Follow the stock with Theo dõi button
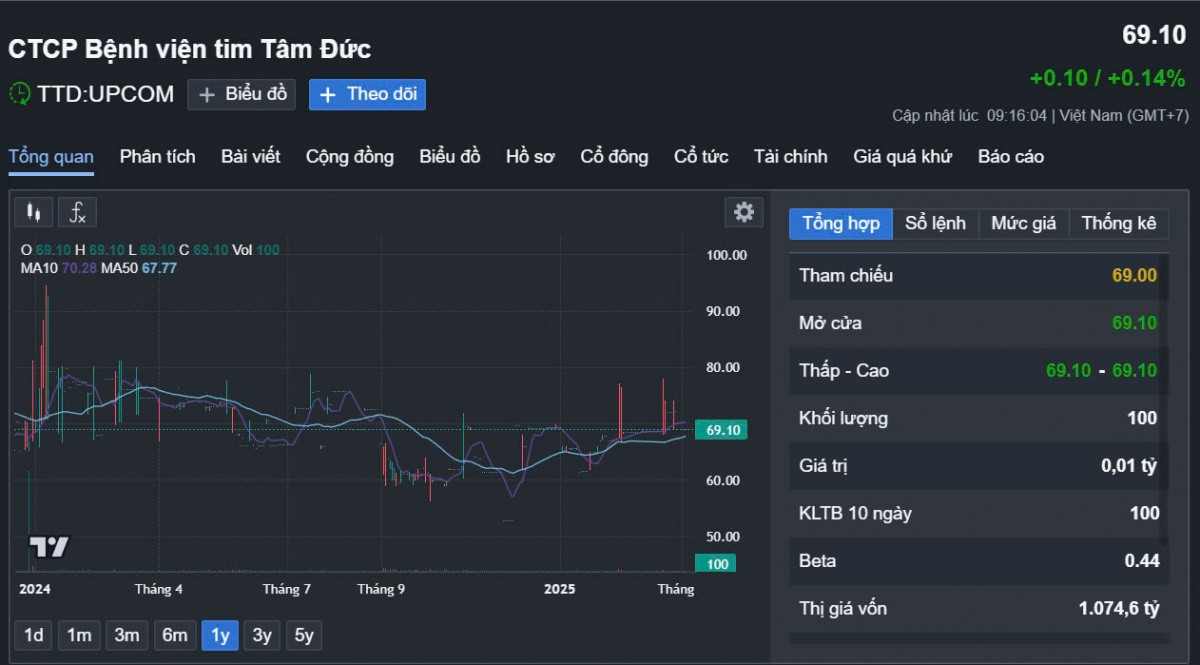The width and height of the screenshot is (1200, 665). (367, 94)
